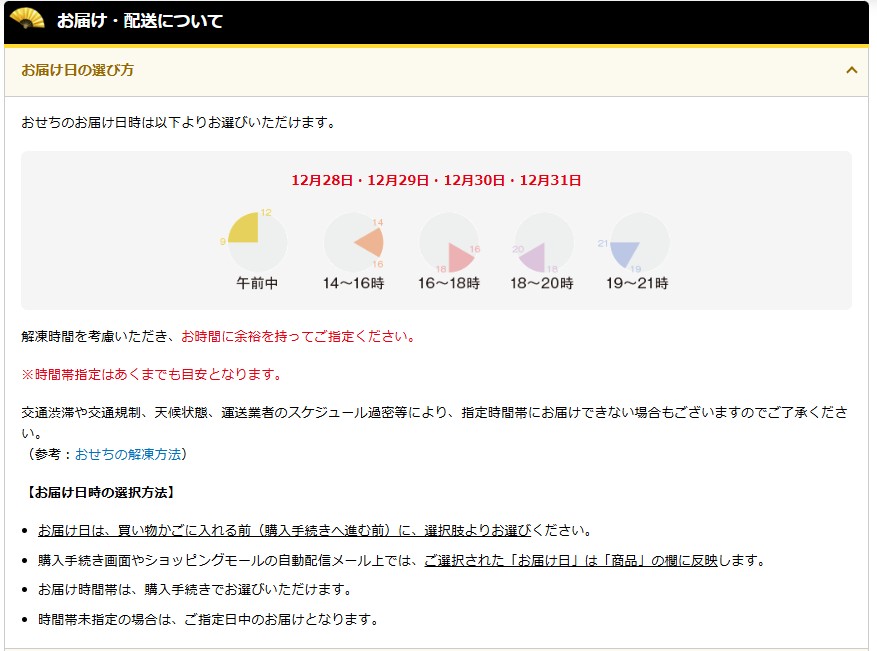Click bullet 時間帯未指定の場合は
The width and height of the screenshot is (877, 651).
point(209,619)
